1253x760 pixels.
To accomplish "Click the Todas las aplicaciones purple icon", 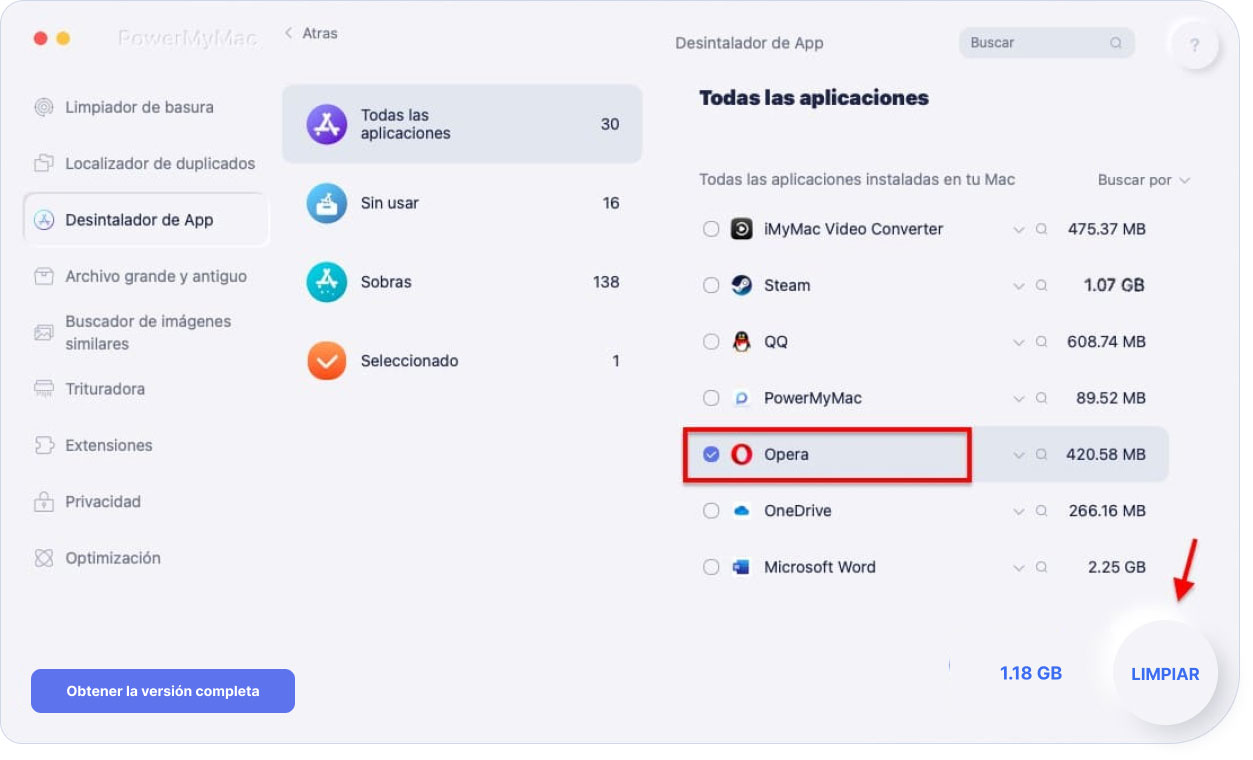I will (x=327, y=124).
